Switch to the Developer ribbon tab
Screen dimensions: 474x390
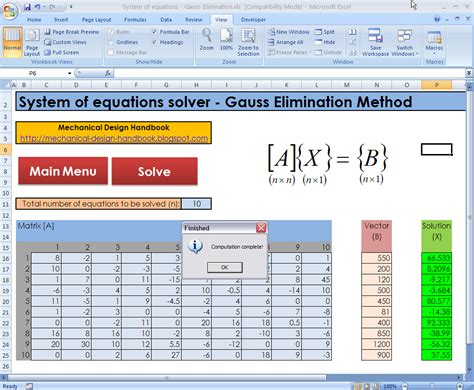(x=253, y=20)
